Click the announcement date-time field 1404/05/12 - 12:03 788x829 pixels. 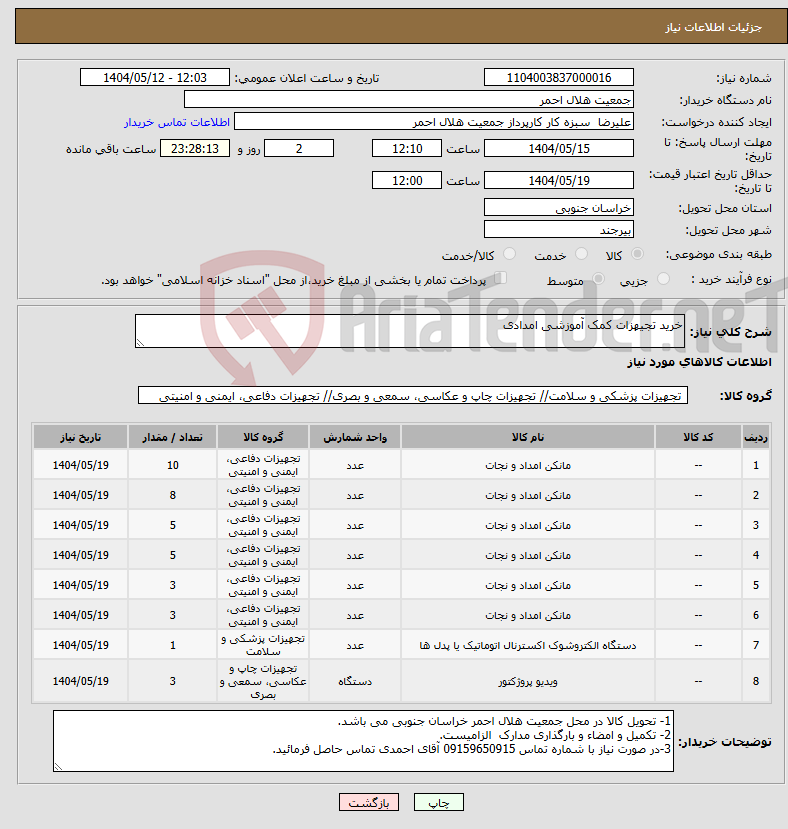click(x=155, y=77)
